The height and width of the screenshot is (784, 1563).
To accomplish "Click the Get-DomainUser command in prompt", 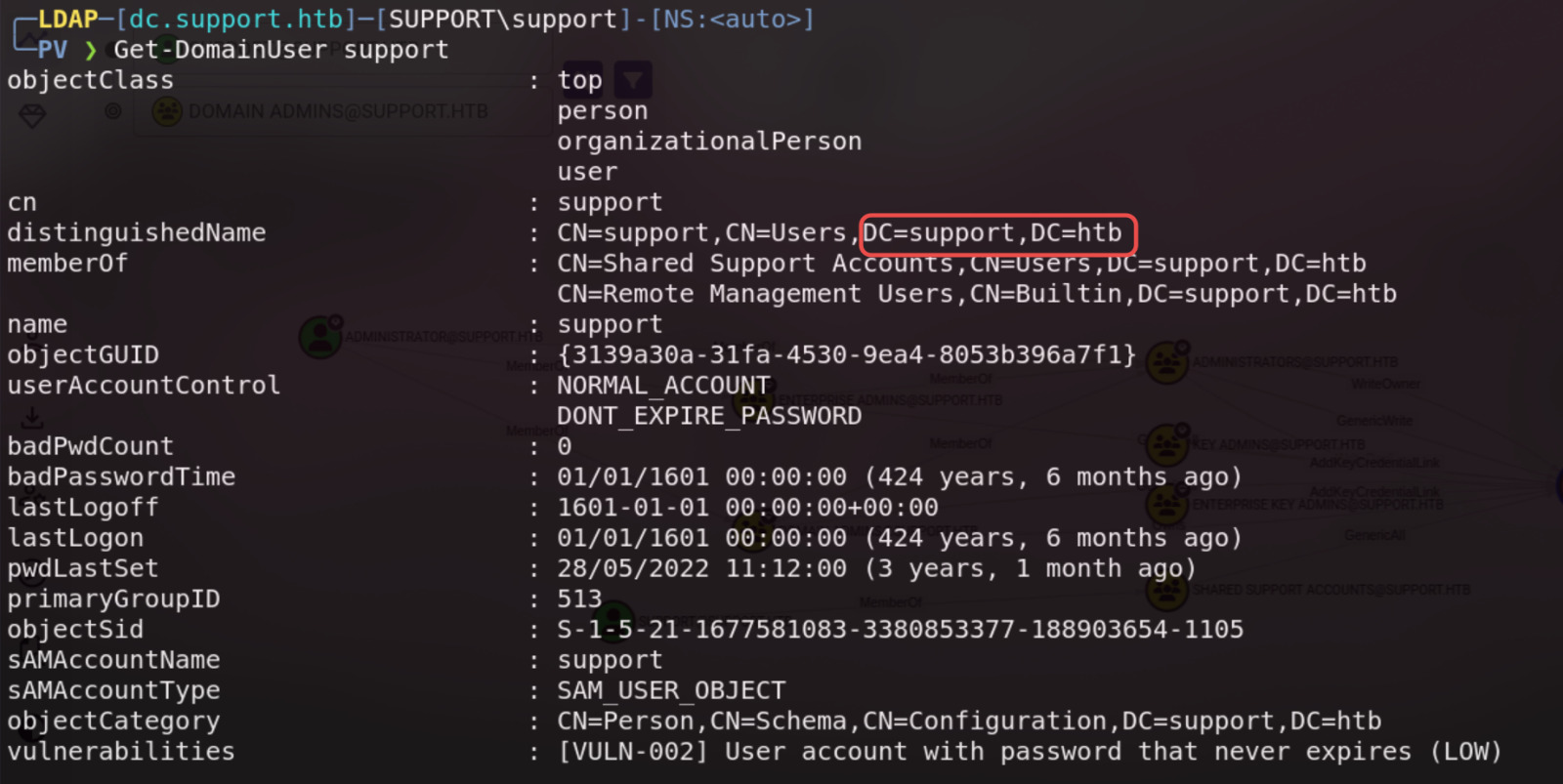I will click(x=221, y=50).
